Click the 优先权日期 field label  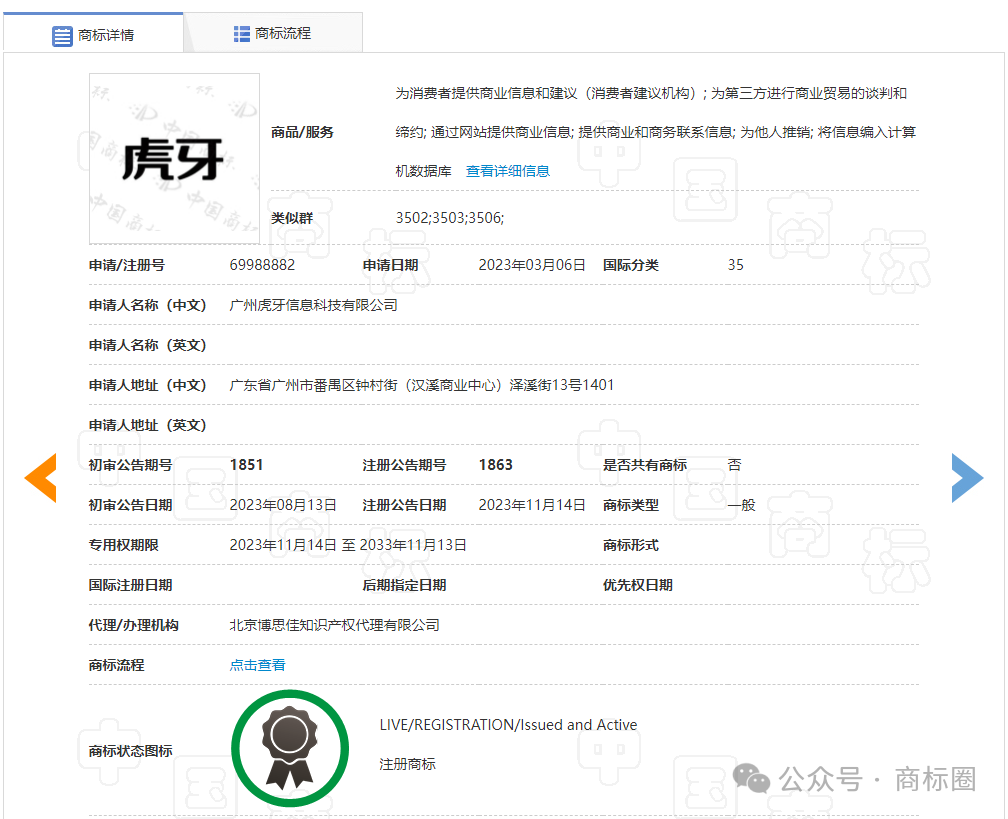[638, 585]
